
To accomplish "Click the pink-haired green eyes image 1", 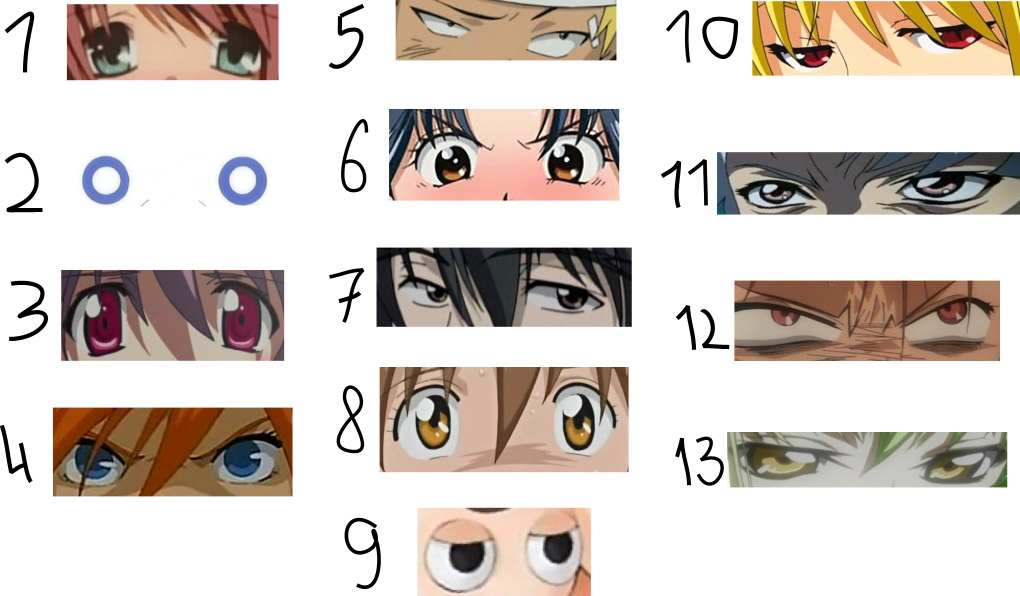I will point(172,42).
